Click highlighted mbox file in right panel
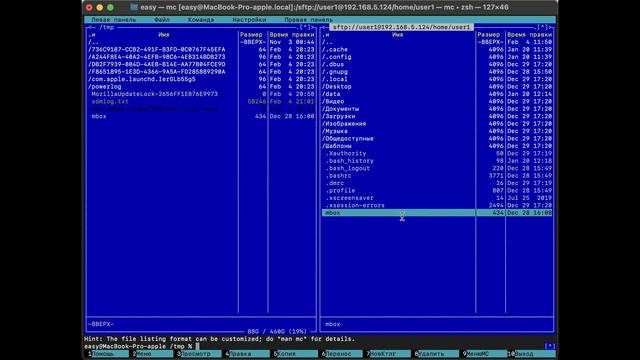The width and height of the screenshot is (640, 360). [x=437, y=213]
